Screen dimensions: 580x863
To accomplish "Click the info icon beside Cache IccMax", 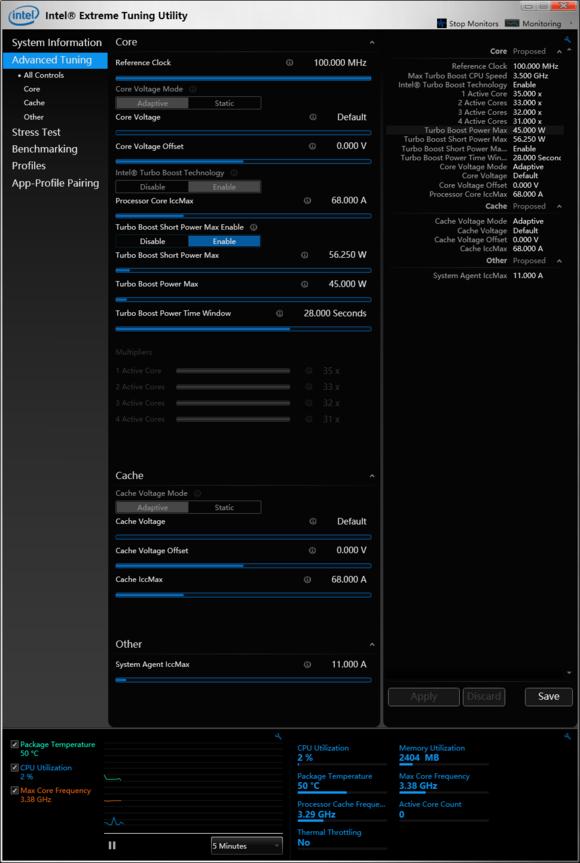I will (x=307, y=580).
